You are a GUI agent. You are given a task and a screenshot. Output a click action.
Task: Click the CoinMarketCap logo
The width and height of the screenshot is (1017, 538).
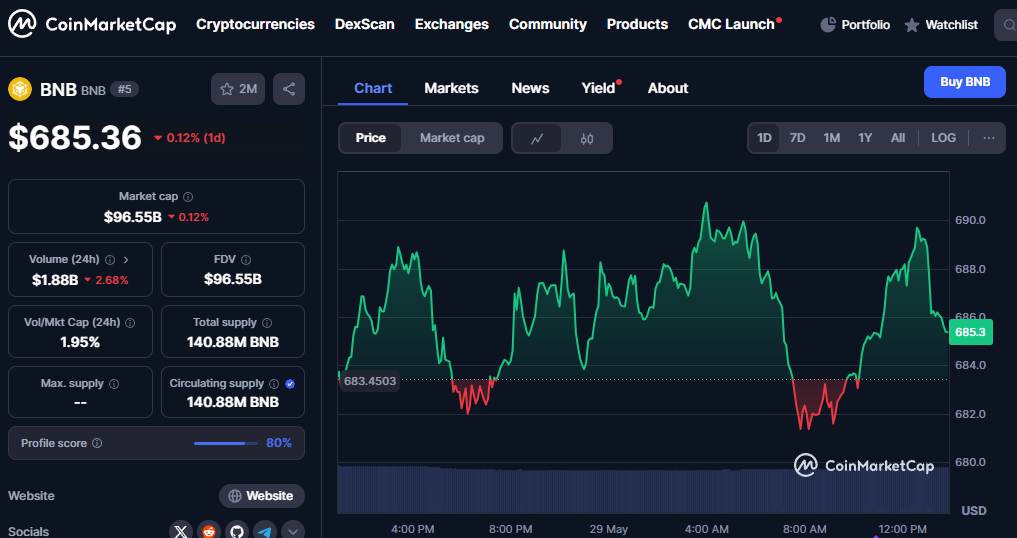(91, 24)
